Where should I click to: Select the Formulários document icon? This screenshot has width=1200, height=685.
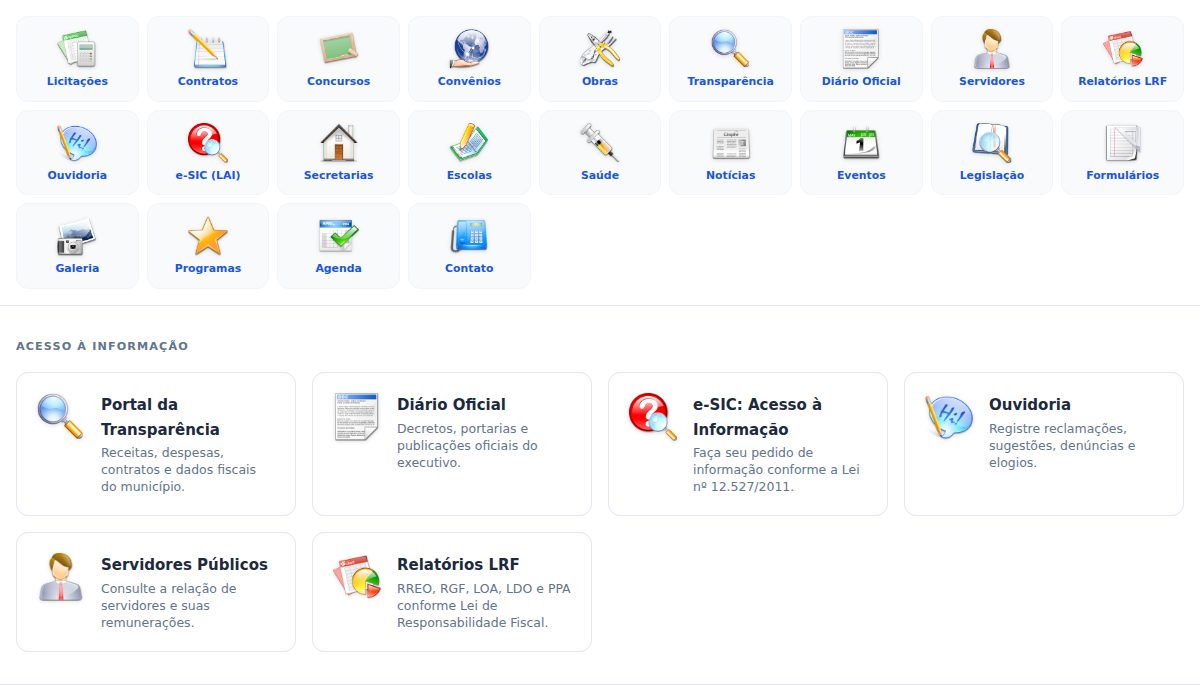[1123, 142]
